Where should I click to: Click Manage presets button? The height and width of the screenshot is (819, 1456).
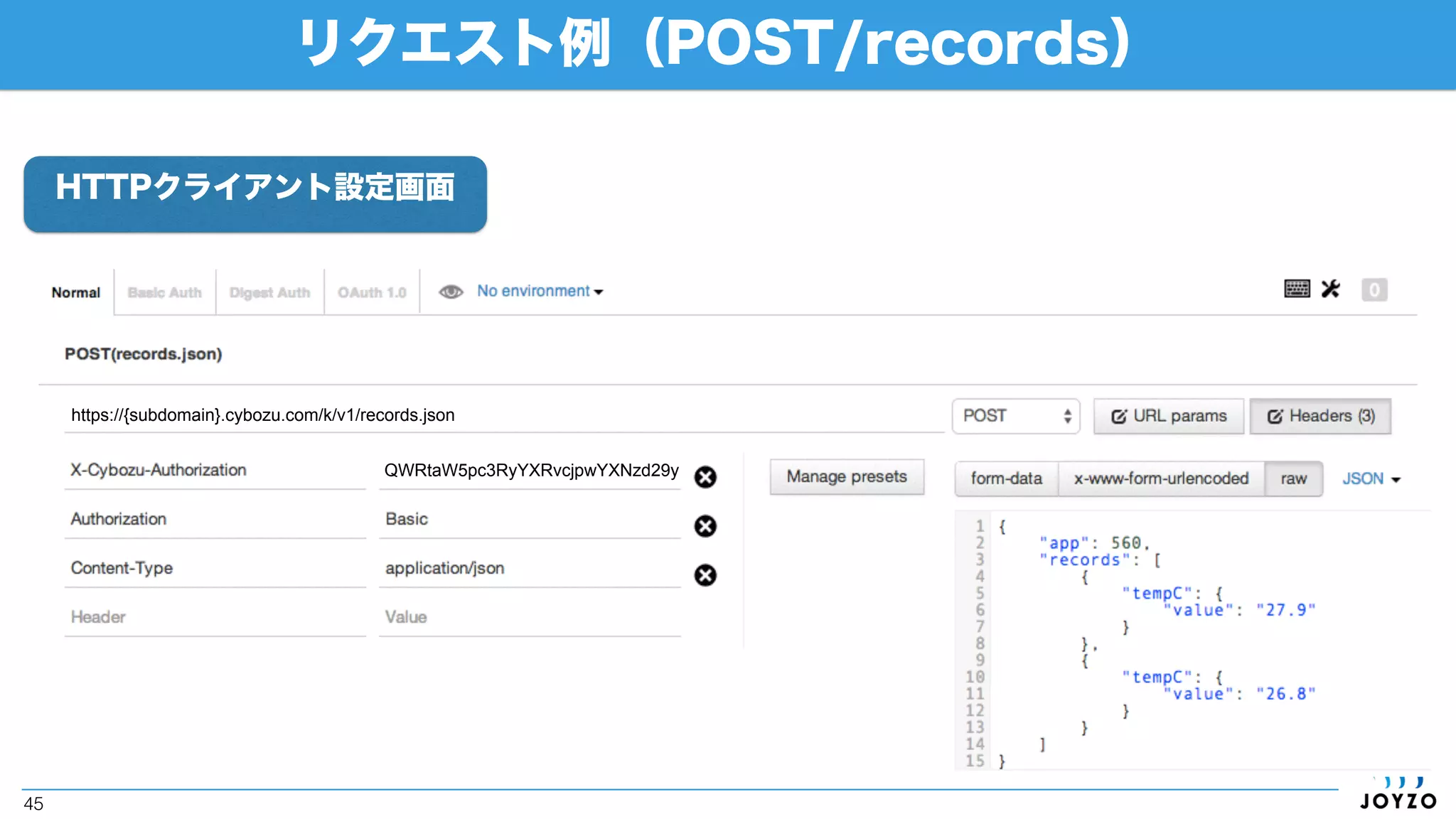pos(847,476)
